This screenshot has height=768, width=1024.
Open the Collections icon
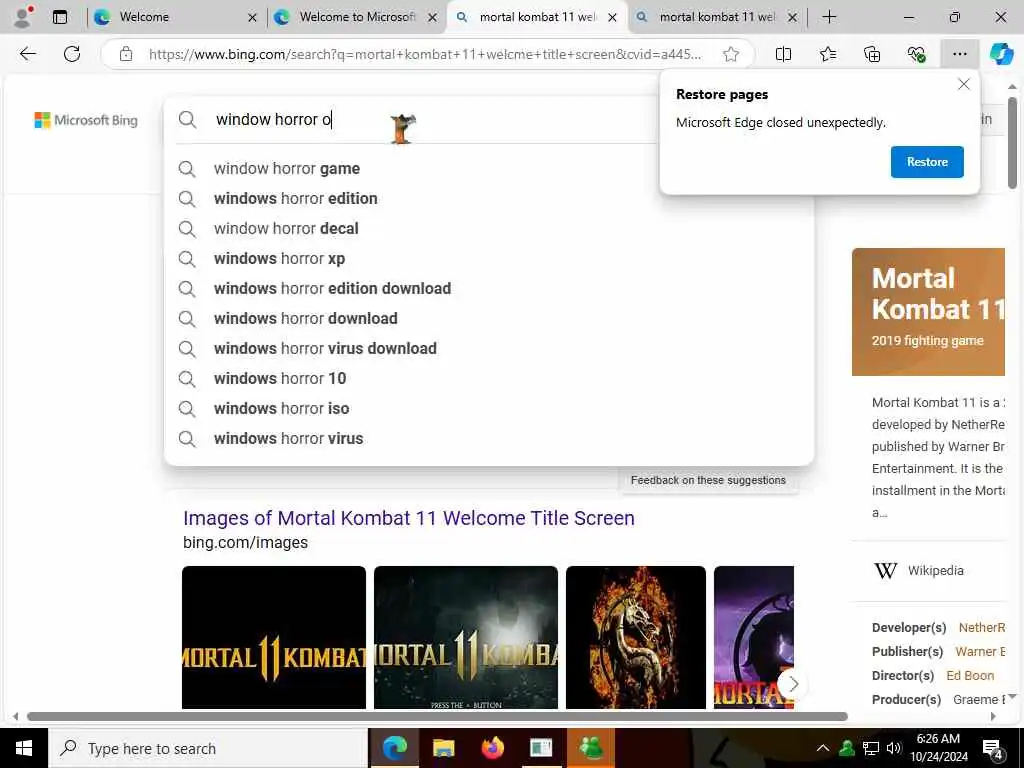click(x=872, y=54)
